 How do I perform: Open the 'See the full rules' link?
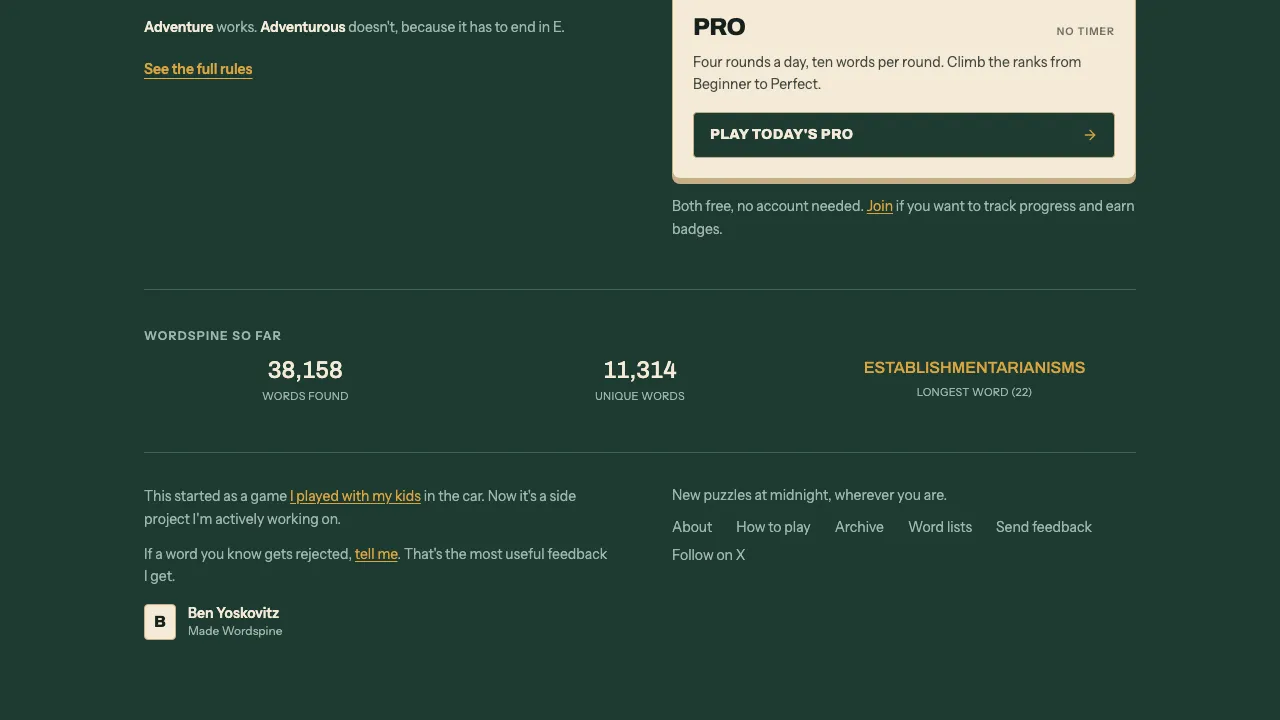tap(198, 69)
